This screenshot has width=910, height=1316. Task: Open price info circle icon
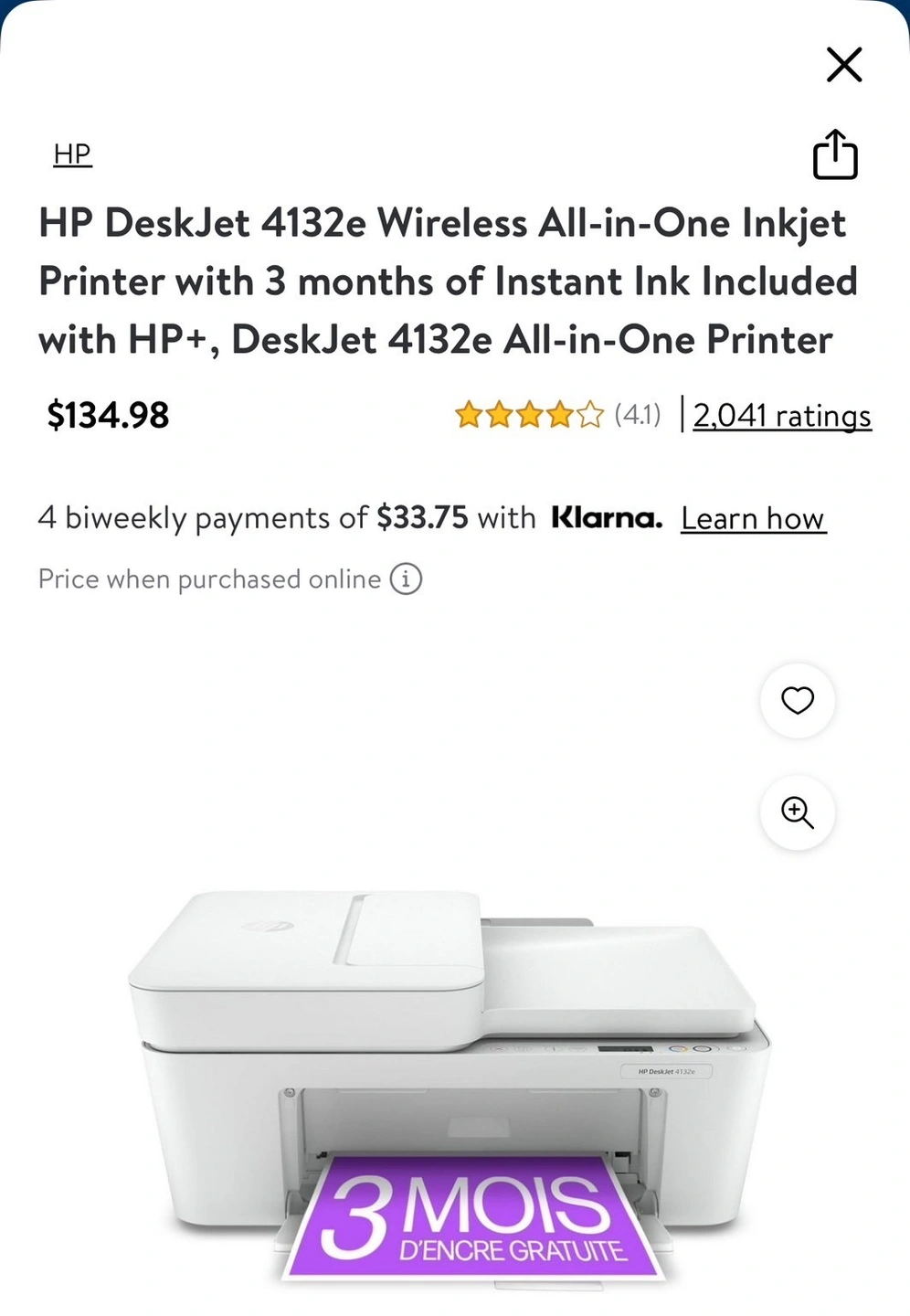(x=406, y=579)
